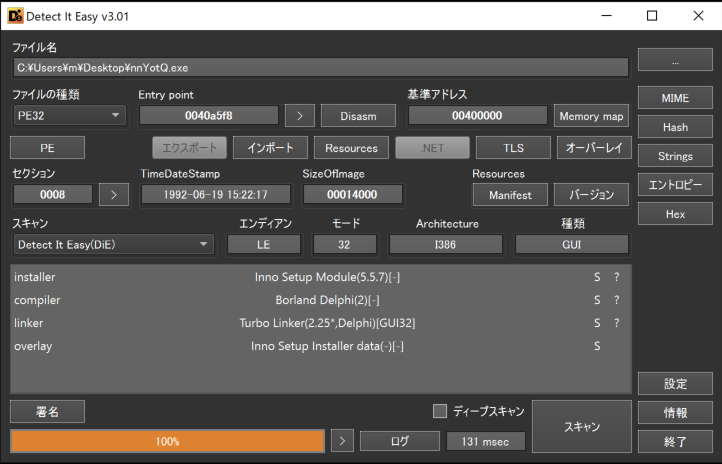The image size is (722, 464).
Task: Open the 設定 settings dialog
Action: (675, 383)
